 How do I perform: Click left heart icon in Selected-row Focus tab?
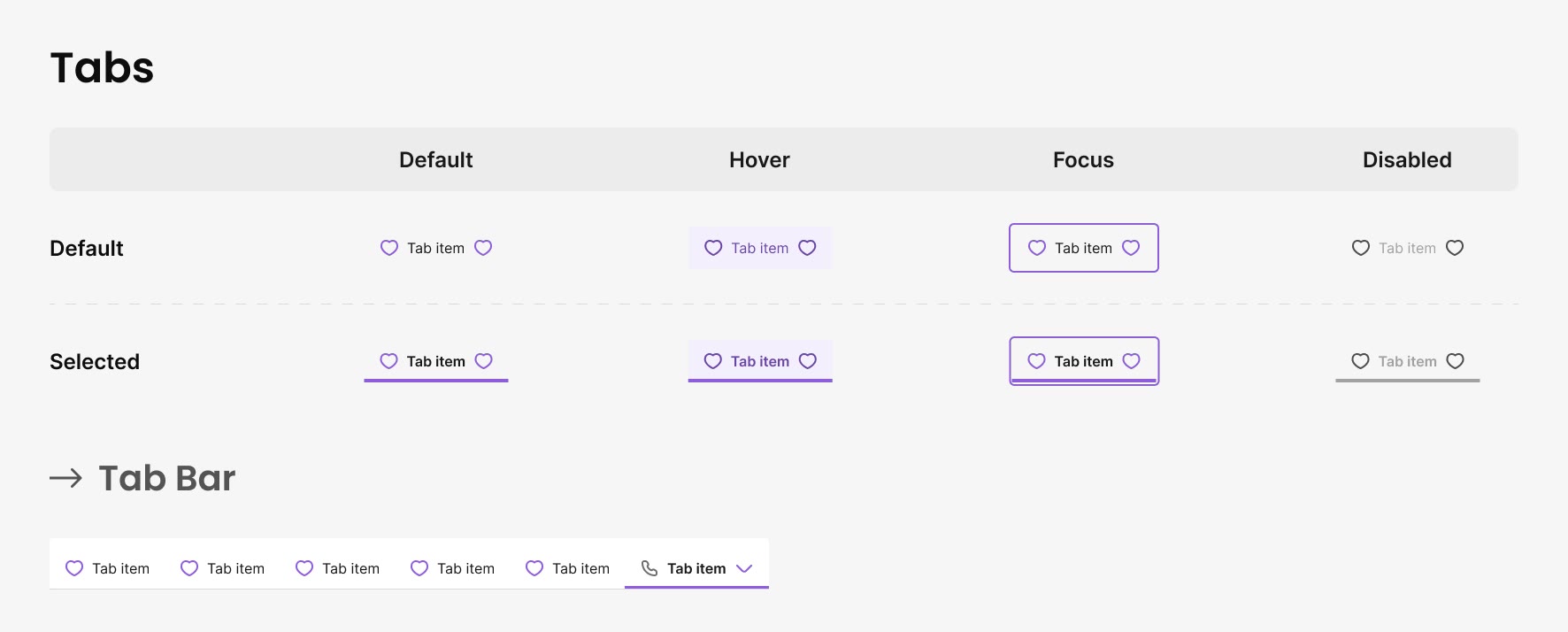[1036, 361]
